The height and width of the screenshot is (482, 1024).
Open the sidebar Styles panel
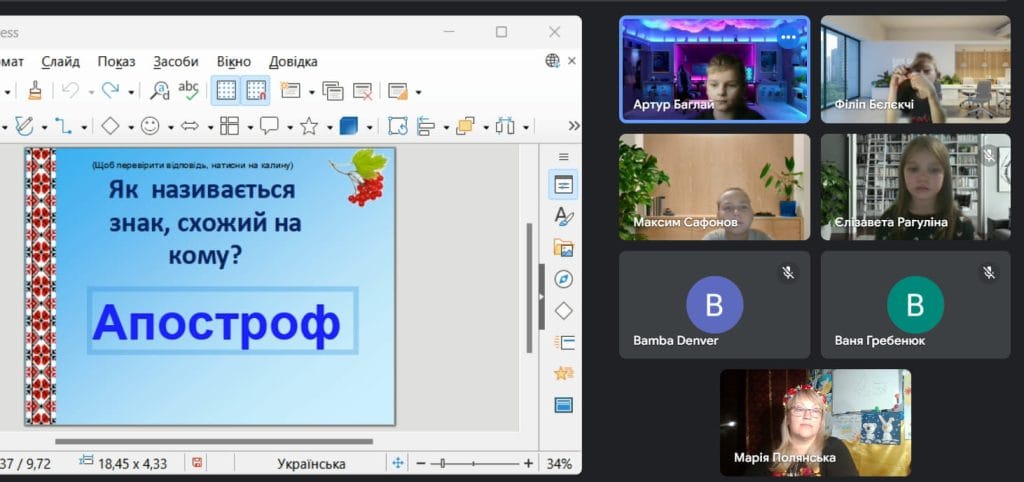(564, 216)
